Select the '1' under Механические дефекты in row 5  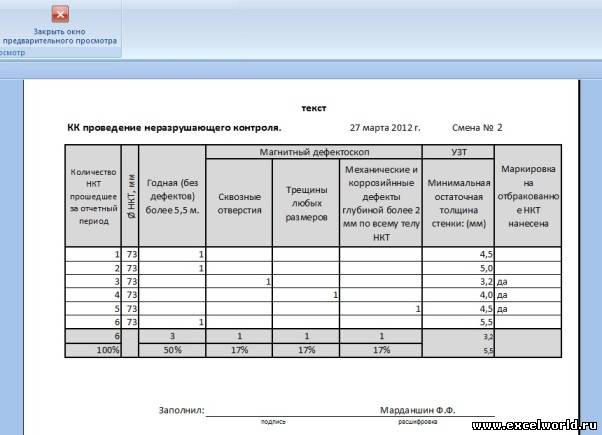coord(418,308)
